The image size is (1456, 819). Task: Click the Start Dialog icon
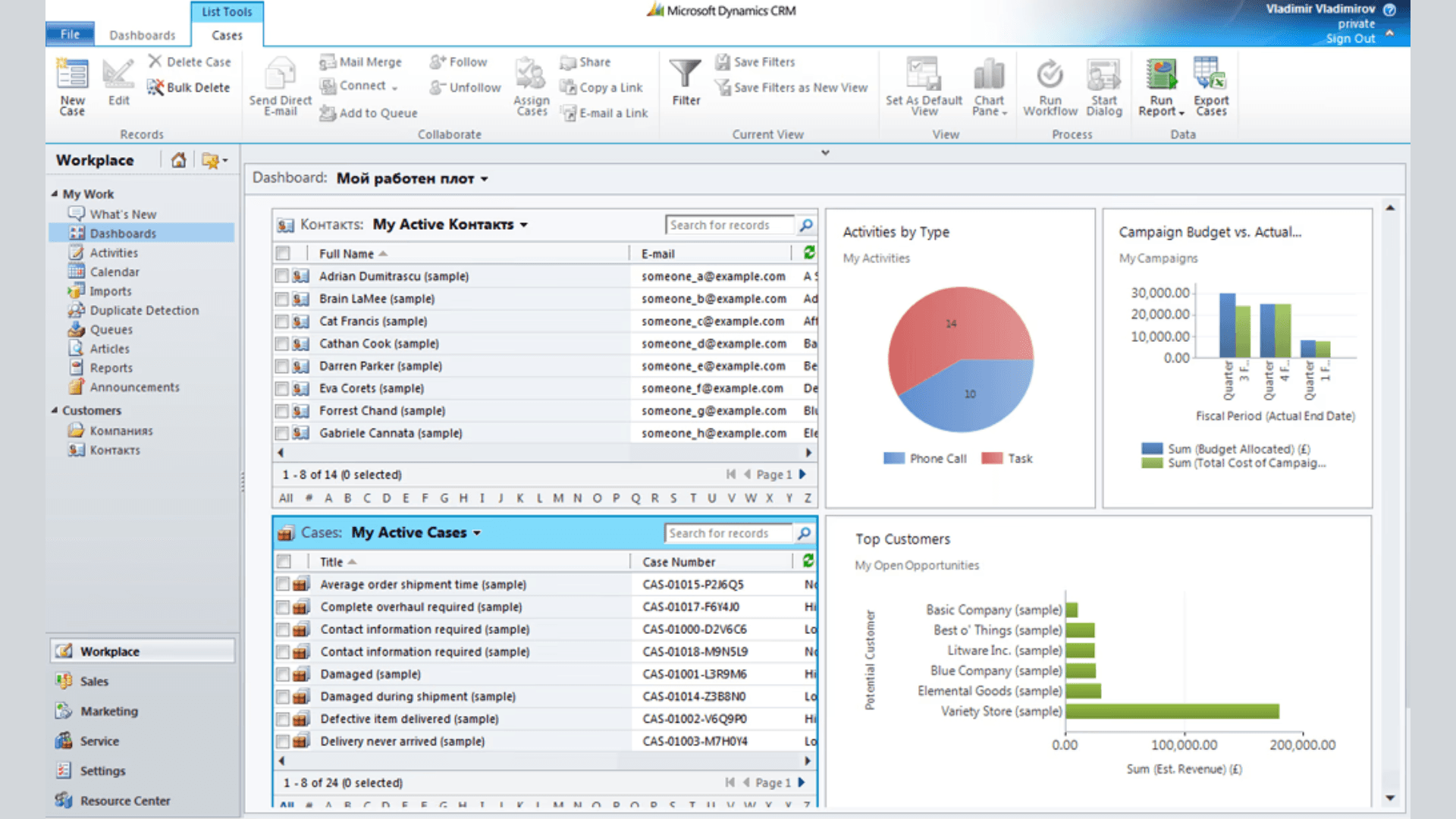tap(1103, 74)
